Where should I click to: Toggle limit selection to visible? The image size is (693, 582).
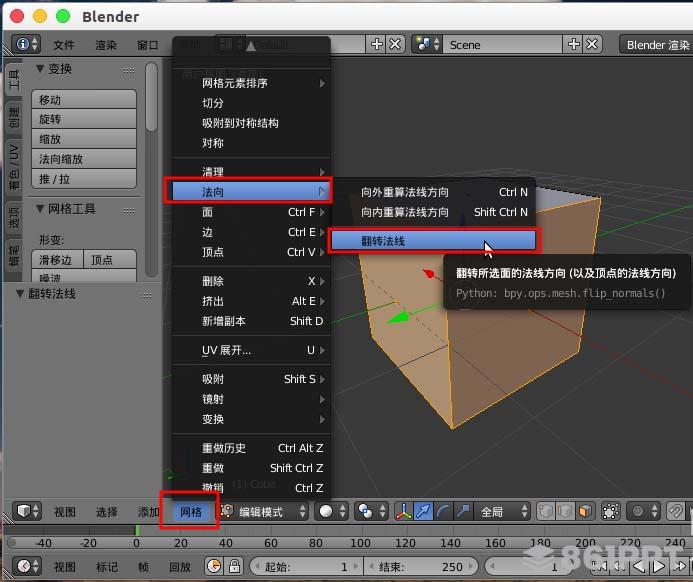pos(610,512)
